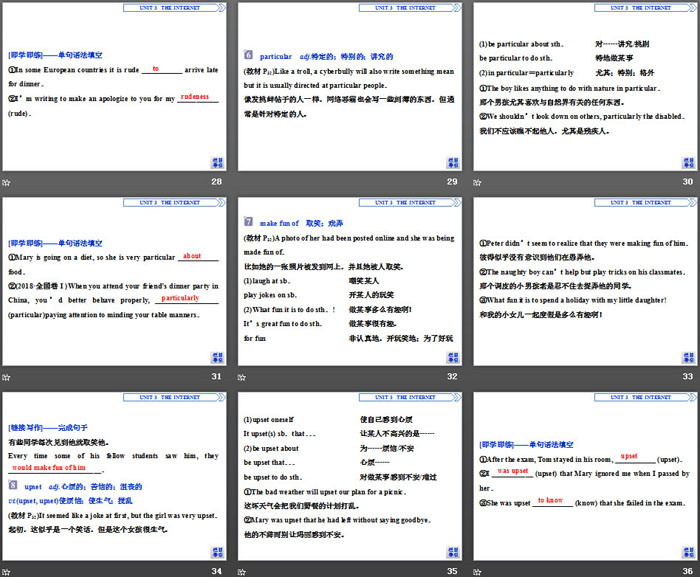Click the blue corner button on slide 28

(x=218, y=163)
